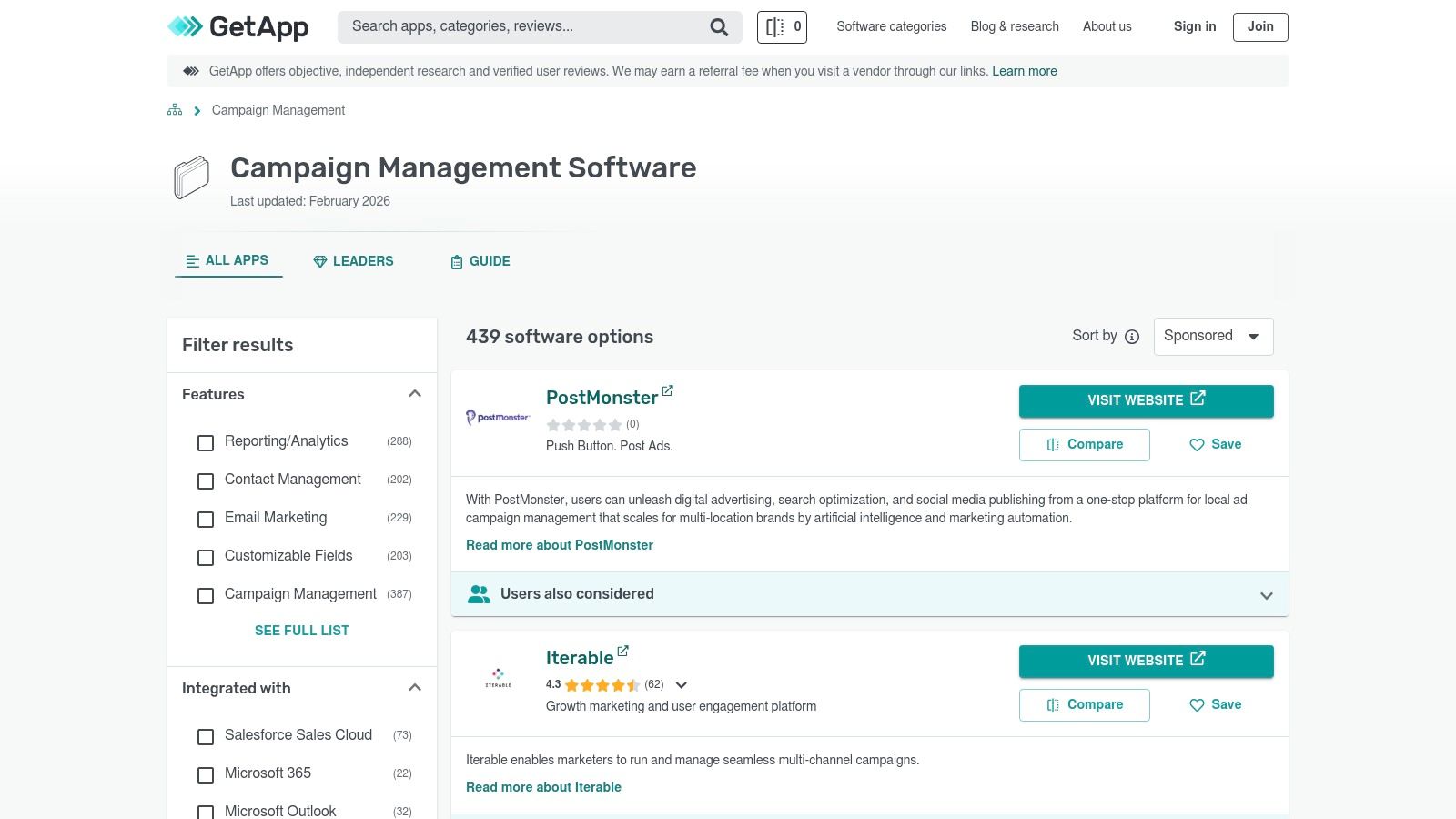The height and width of the screenshot is (819, 1456).
Task: Click the sort info icon next to Sort by
Action: tap(1131, 337)
